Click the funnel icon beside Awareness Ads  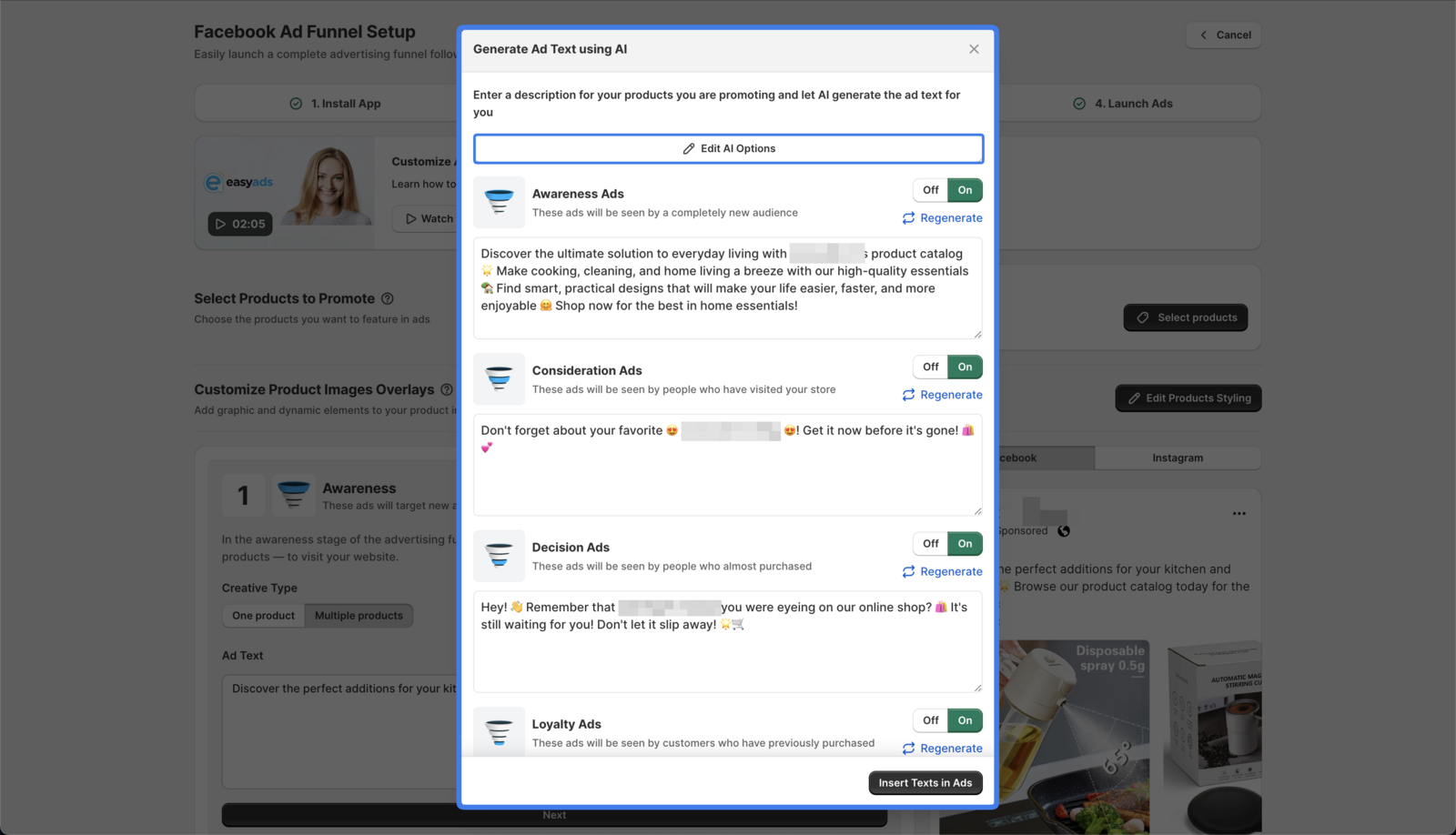point(499,202)
